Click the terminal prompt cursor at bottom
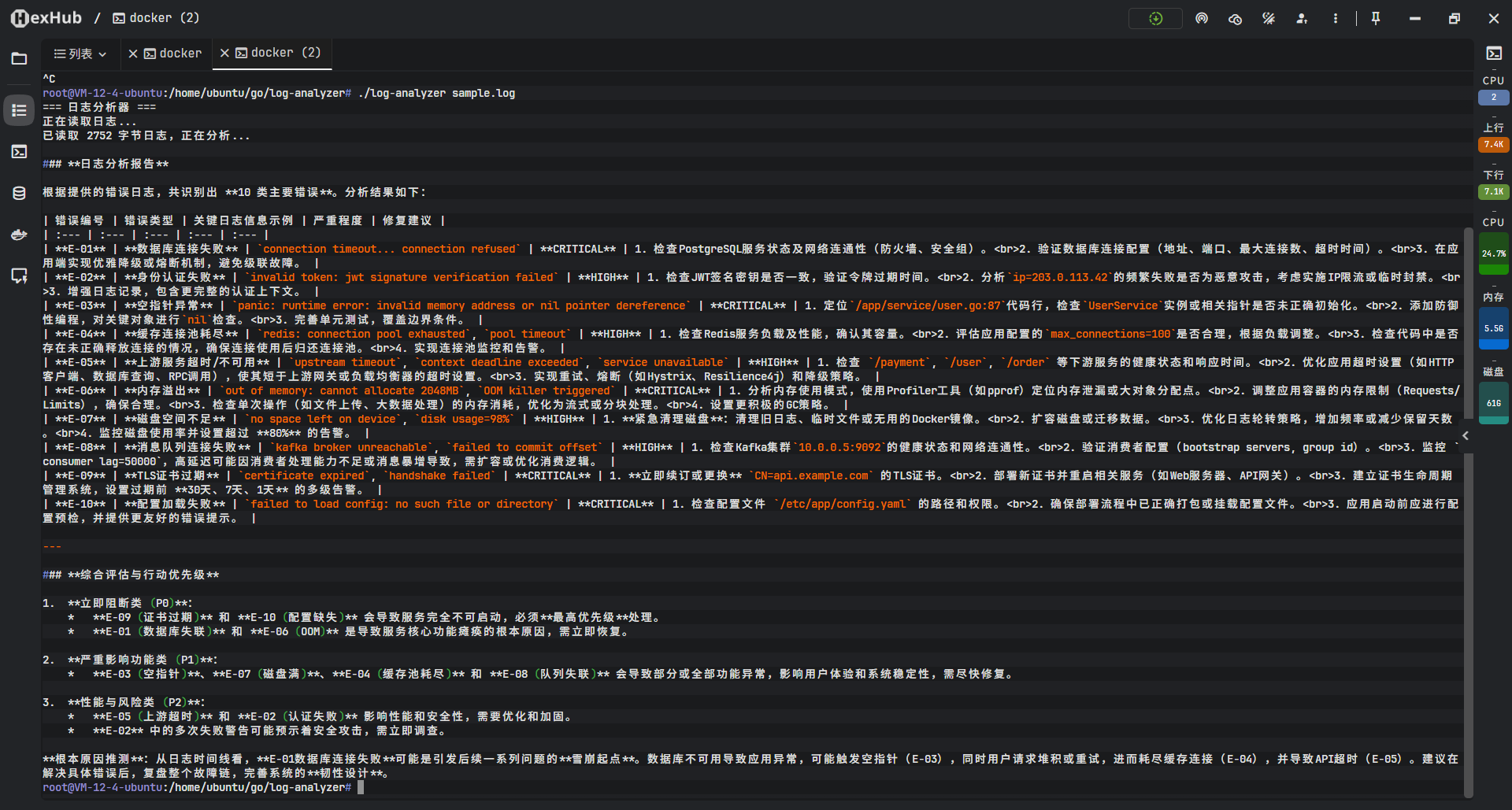 [x=361, y=787]
